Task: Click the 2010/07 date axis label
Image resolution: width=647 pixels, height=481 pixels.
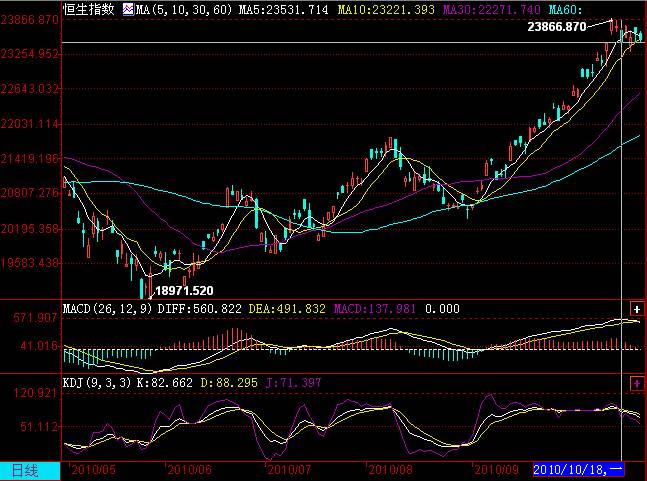Action: tap(289, 470)
